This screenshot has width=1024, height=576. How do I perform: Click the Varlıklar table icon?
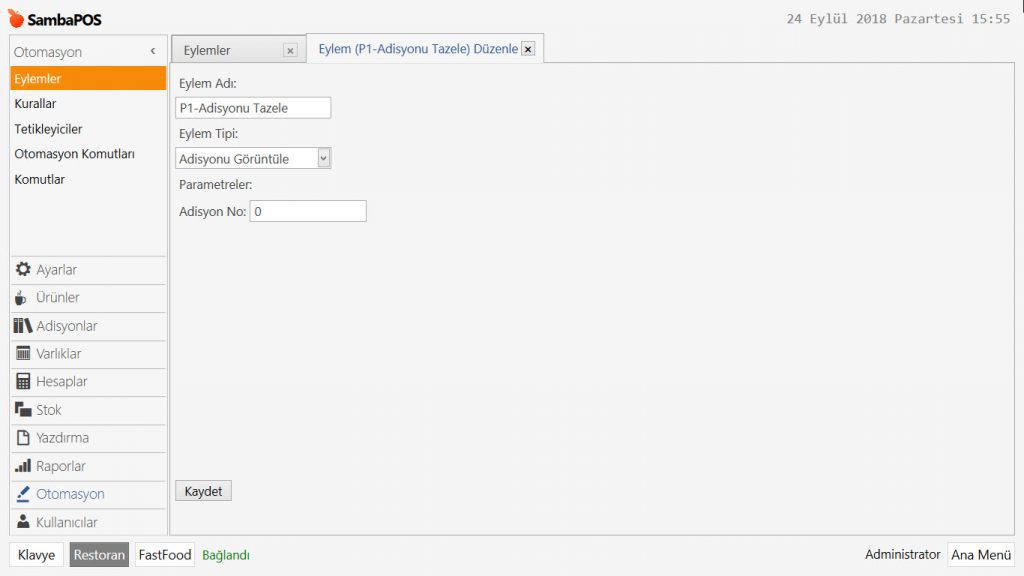(23, 353)
